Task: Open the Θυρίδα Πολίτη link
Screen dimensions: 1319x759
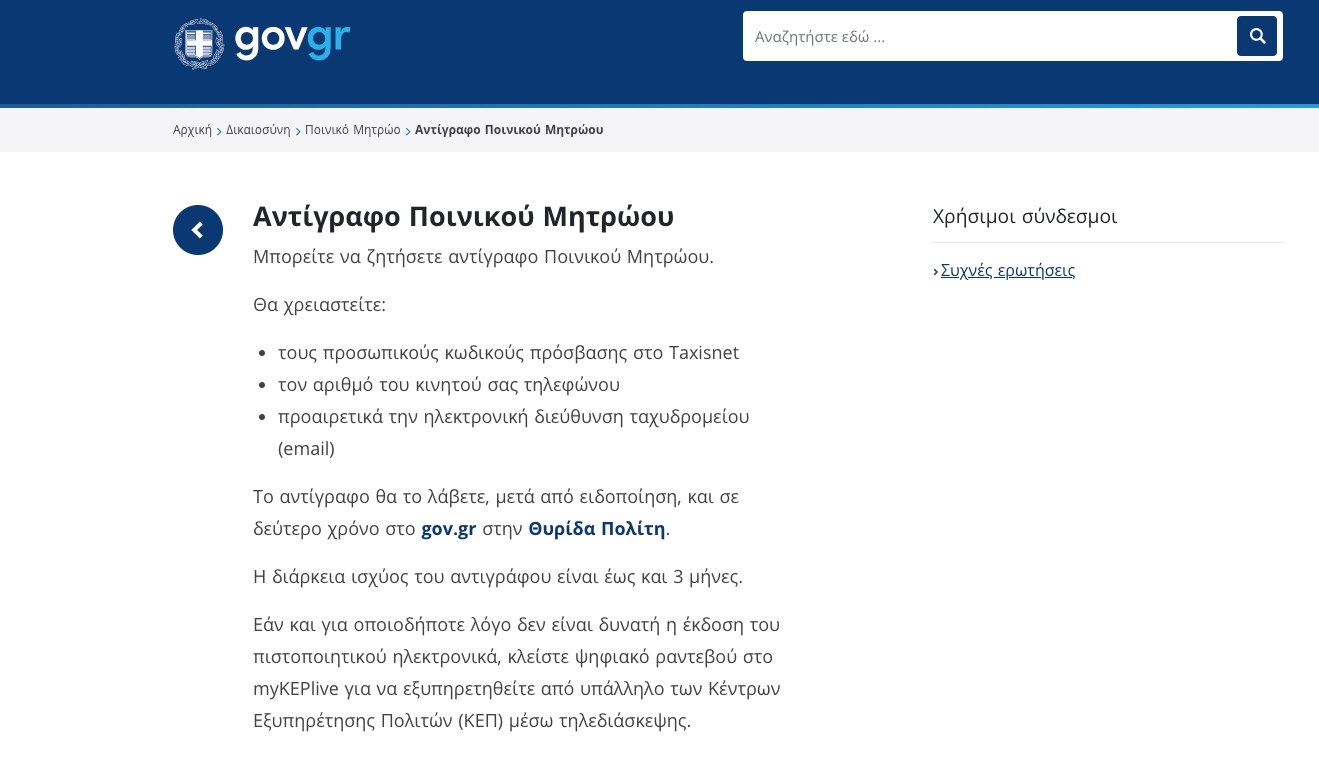Action: click(597, 529)
